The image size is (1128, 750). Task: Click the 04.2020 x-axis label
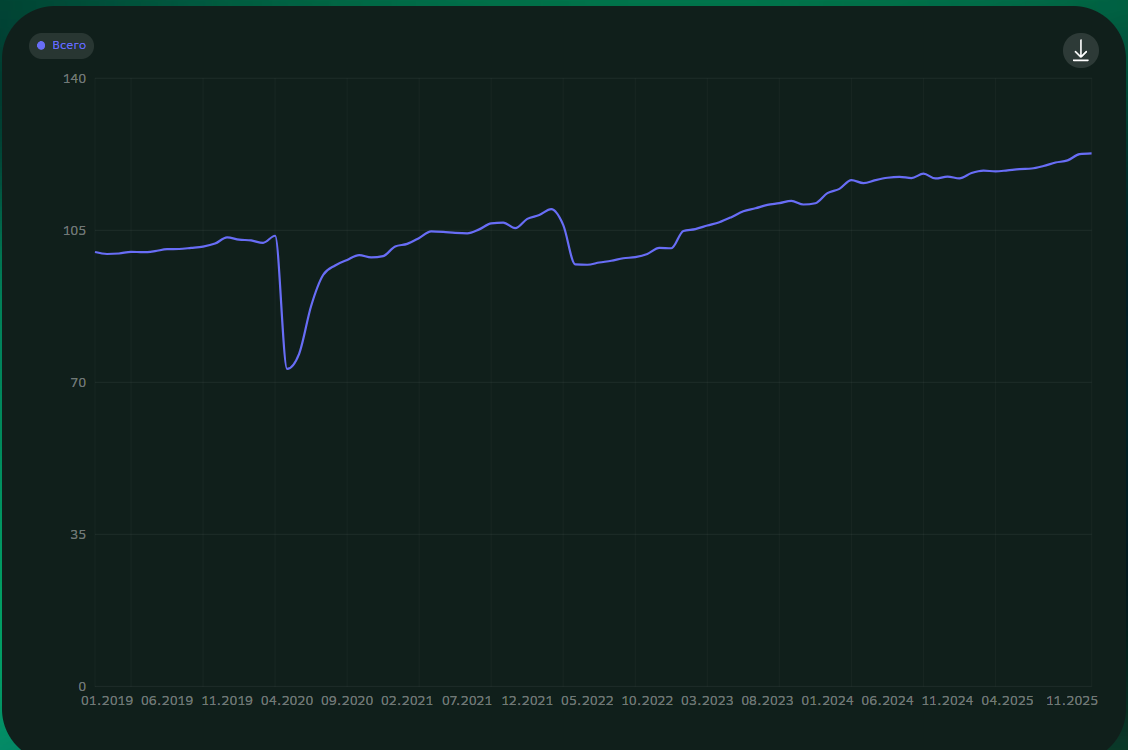[x=287, y=700]
